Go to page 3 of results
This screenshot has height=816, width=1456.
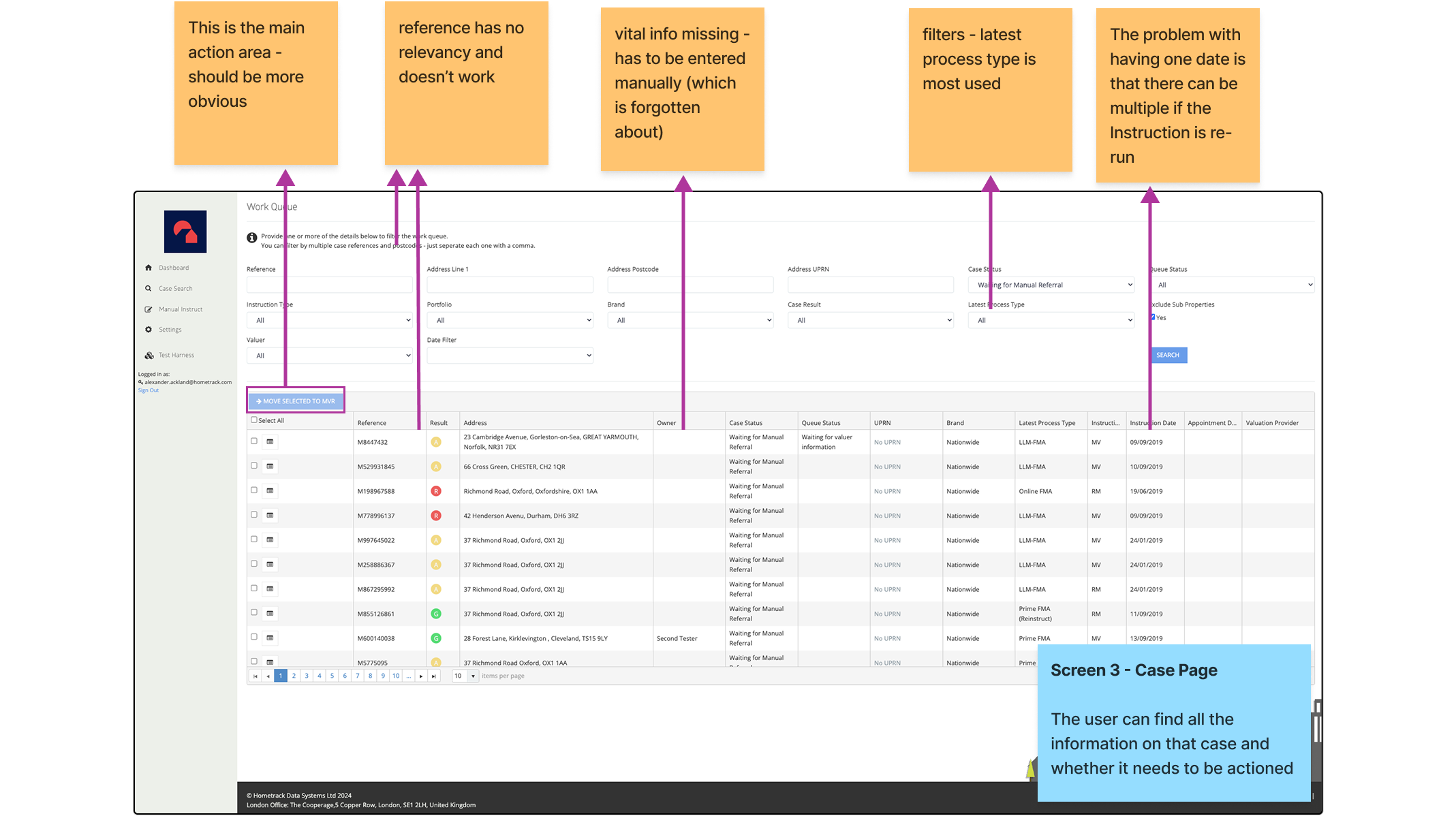click(307, 676)
